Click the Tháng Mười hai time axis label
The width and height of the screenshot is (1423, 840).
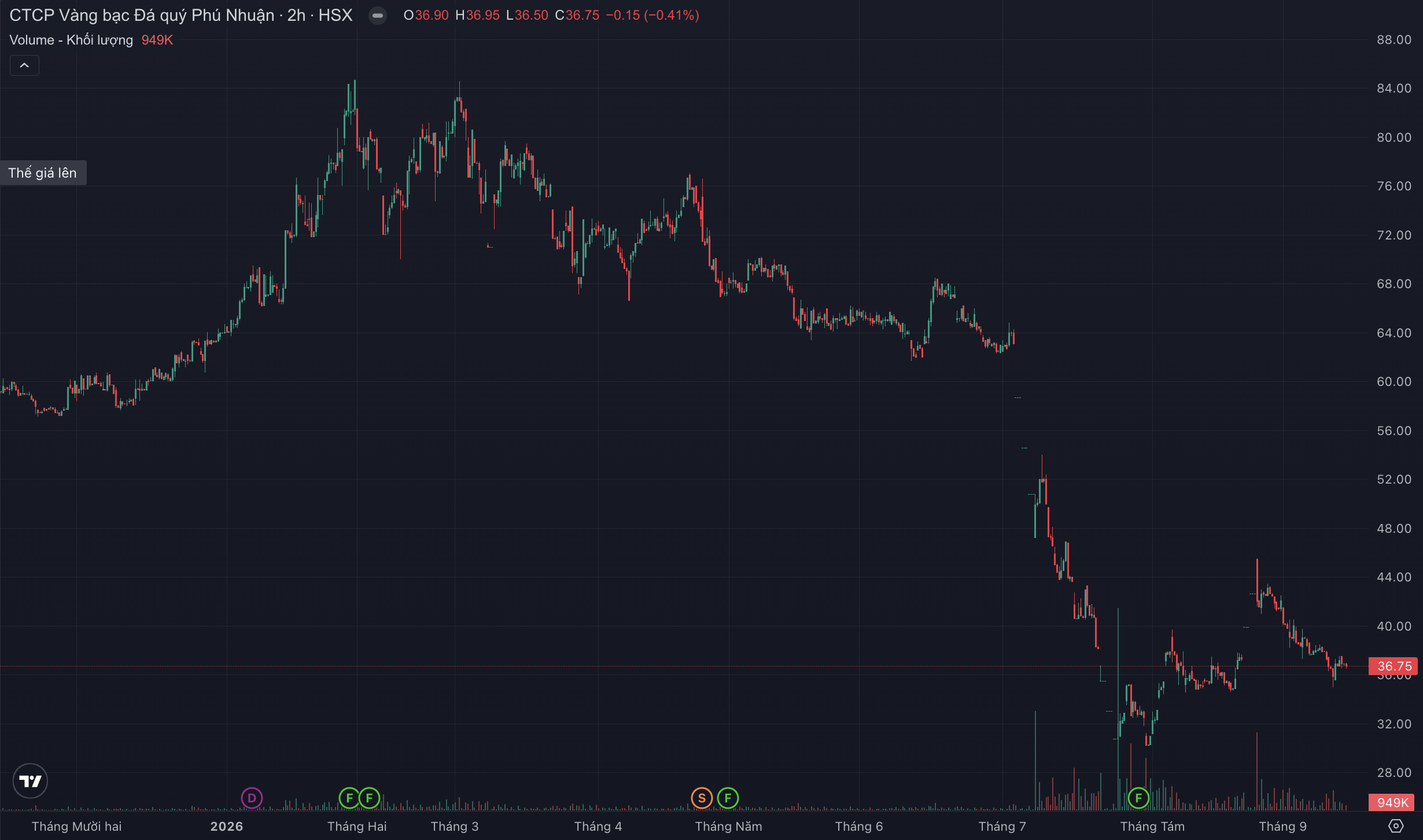[77, 827]
